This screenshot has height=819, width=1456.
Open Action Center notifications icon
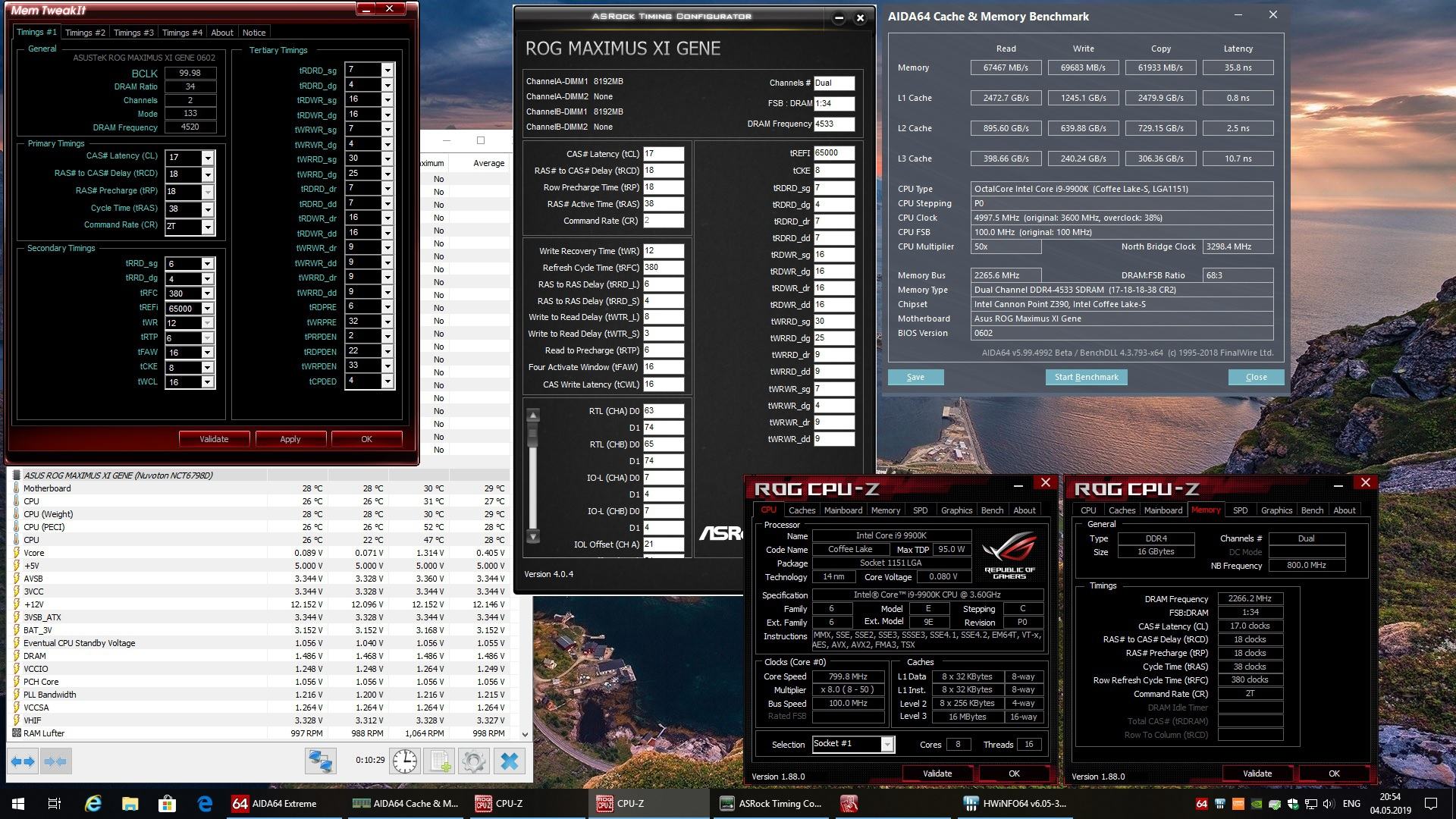(1431, 804)
